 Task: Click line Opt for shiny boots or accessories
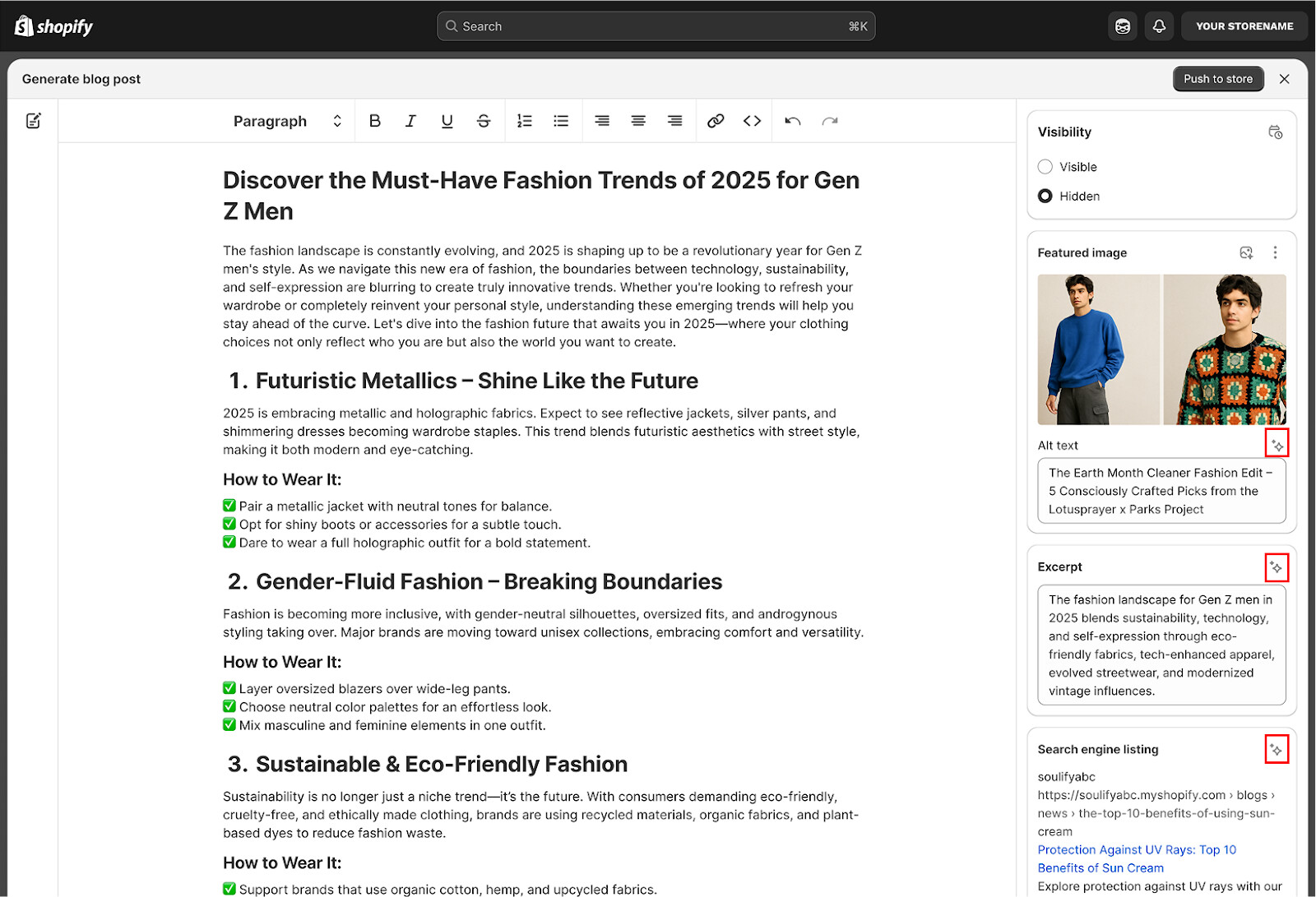[x=392, y=525]
